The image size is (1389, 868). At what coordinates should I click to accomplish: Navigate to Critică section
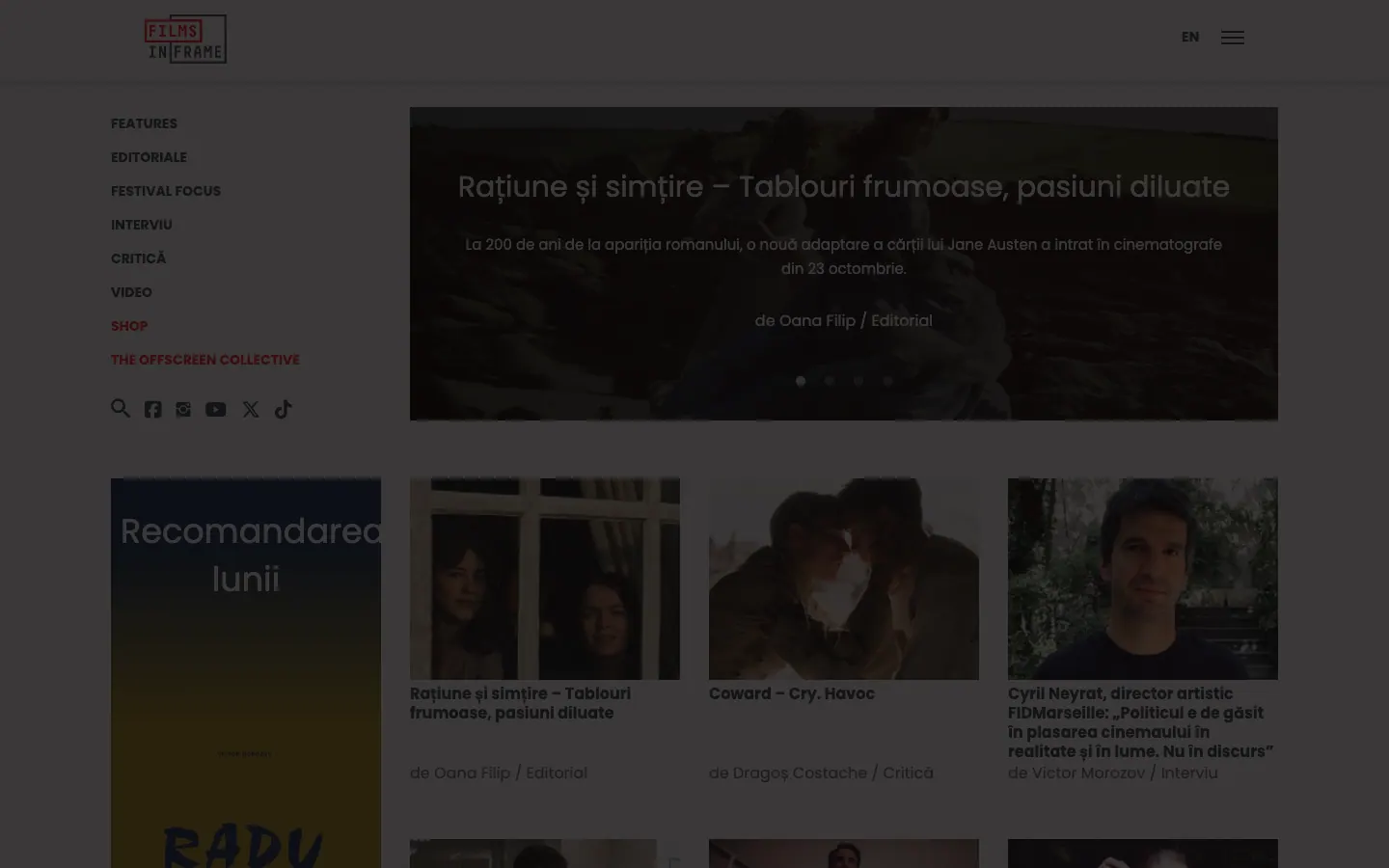[x=139, y=258]
